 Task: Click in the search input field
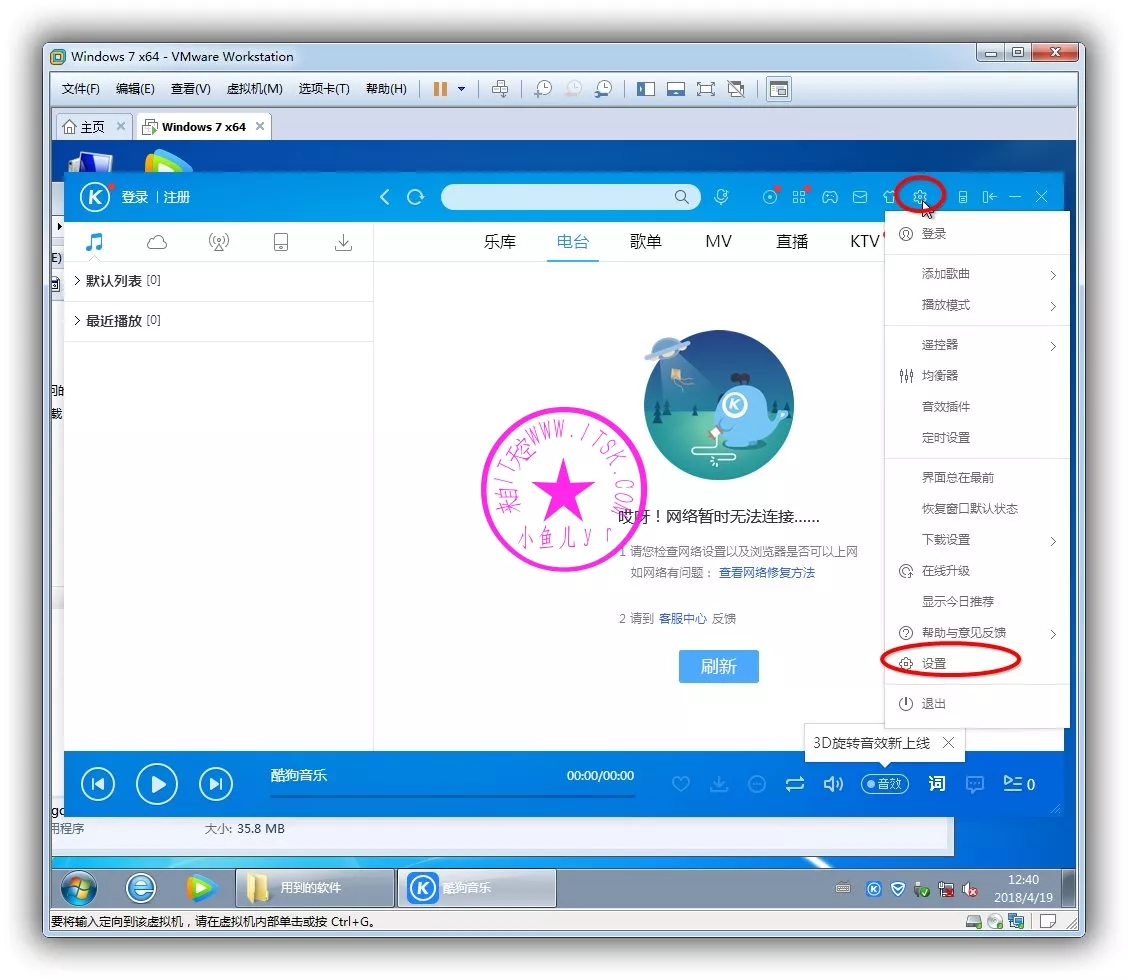tap(556, 197)
